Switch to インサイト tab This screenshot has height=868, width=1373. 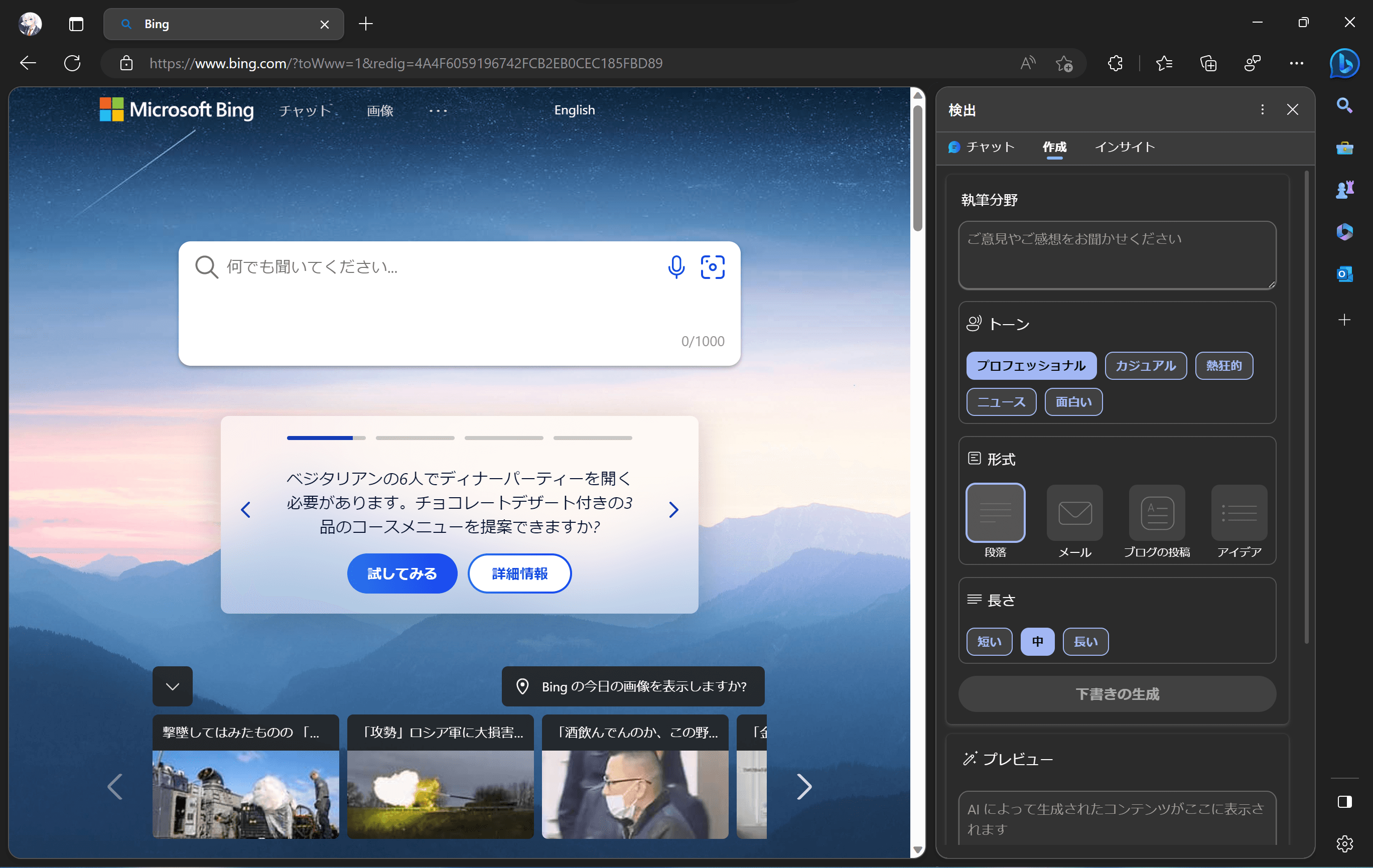(x=1125, y=147)
